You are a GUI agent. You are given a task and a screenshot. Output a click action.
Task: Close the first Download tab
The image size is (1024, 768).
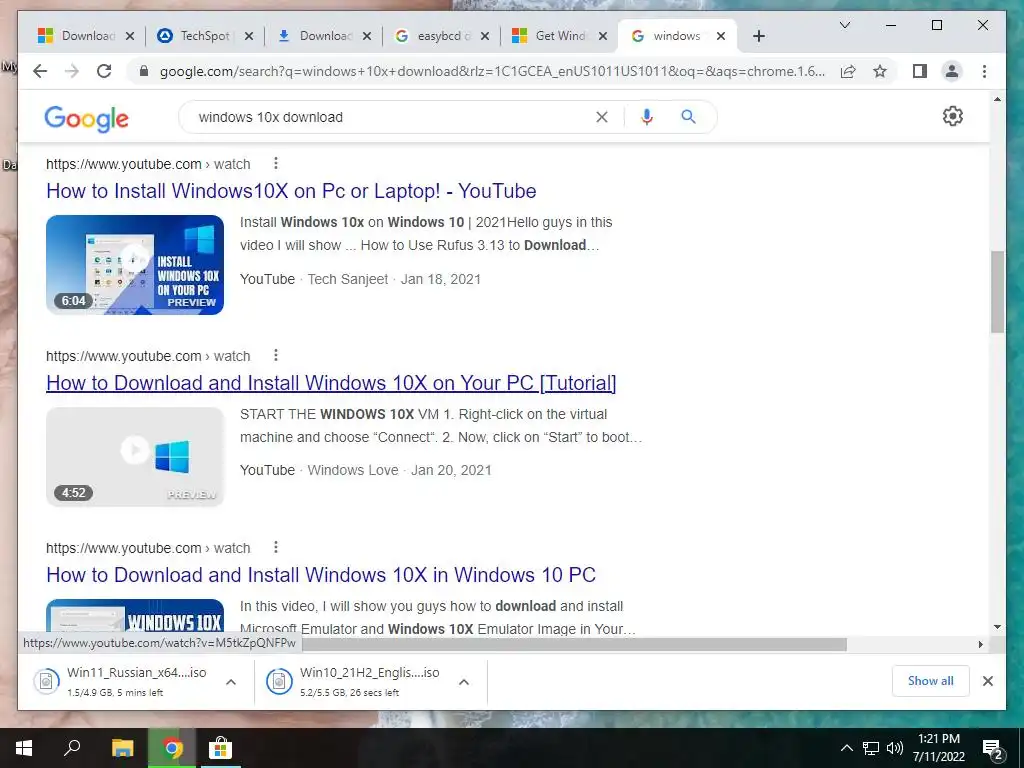tap(130, 37)
